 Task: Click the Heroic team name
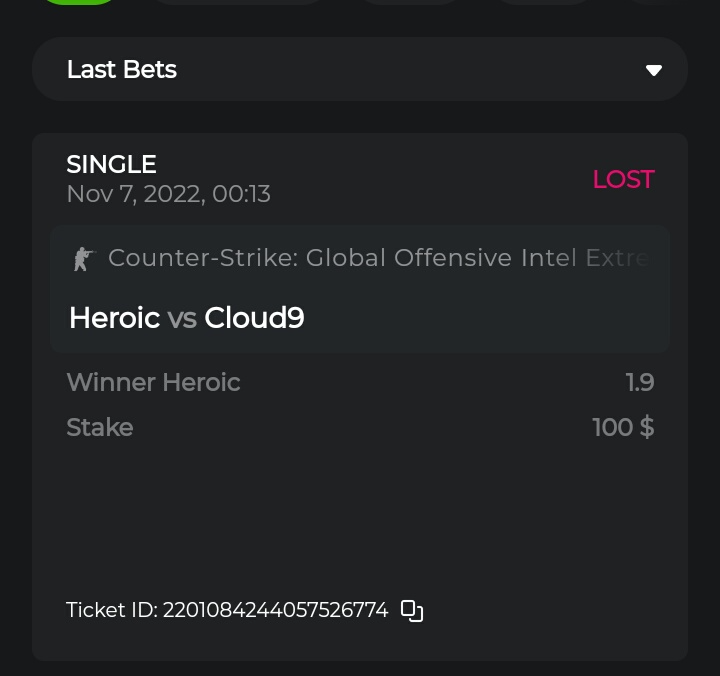click(x=114, y=318)
